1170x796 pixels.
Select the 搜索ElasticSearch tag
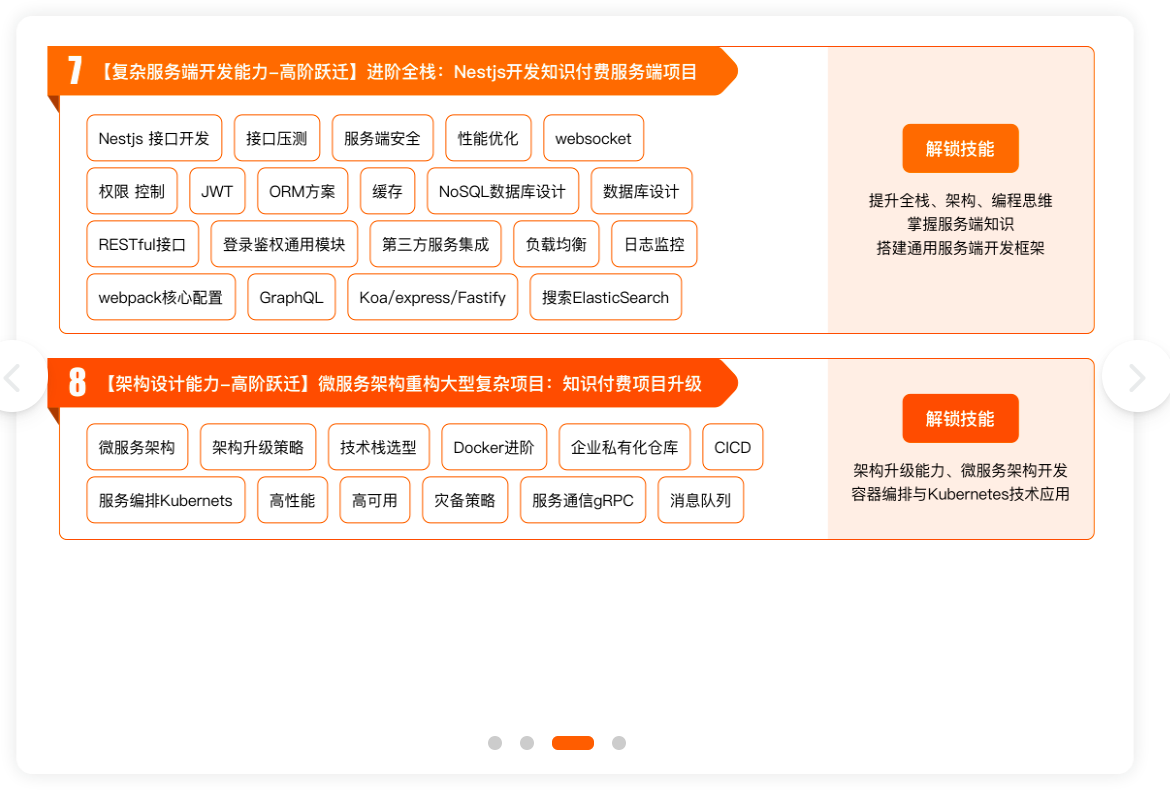(605, 298)
